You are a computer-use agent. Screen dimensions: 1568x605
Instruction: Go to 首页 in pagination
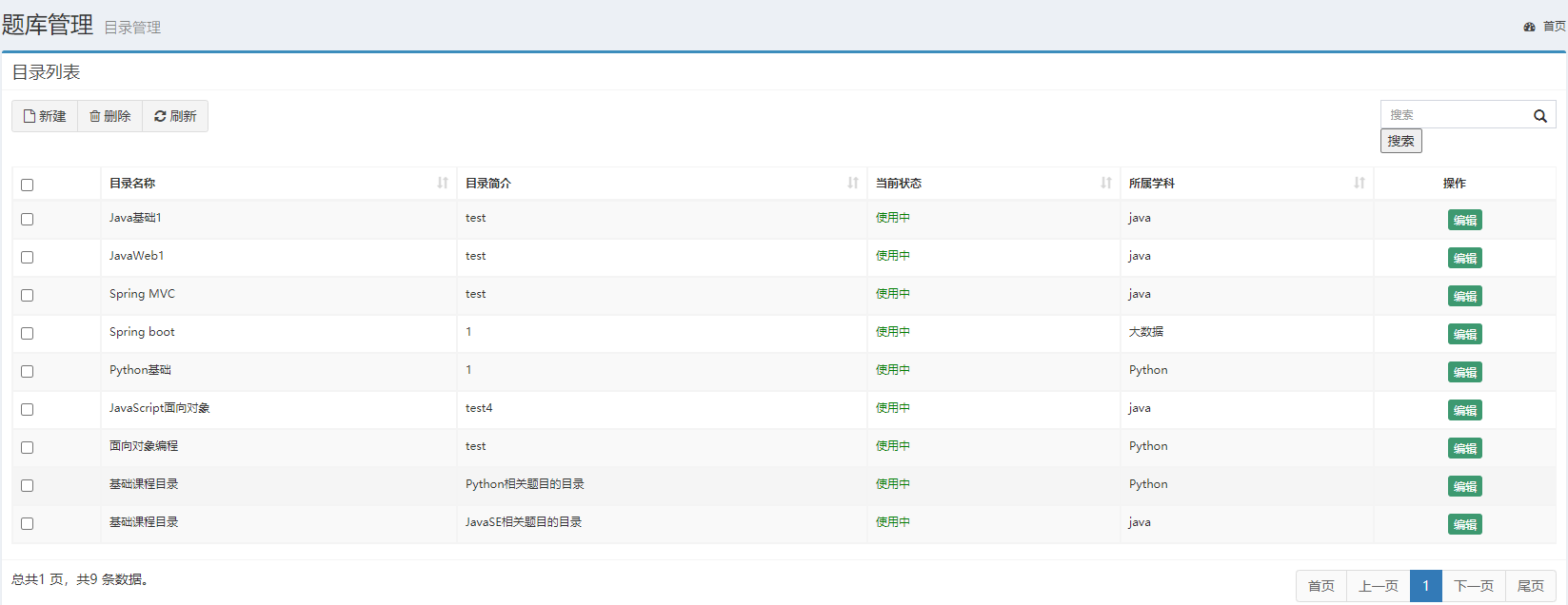(1321, 586)
